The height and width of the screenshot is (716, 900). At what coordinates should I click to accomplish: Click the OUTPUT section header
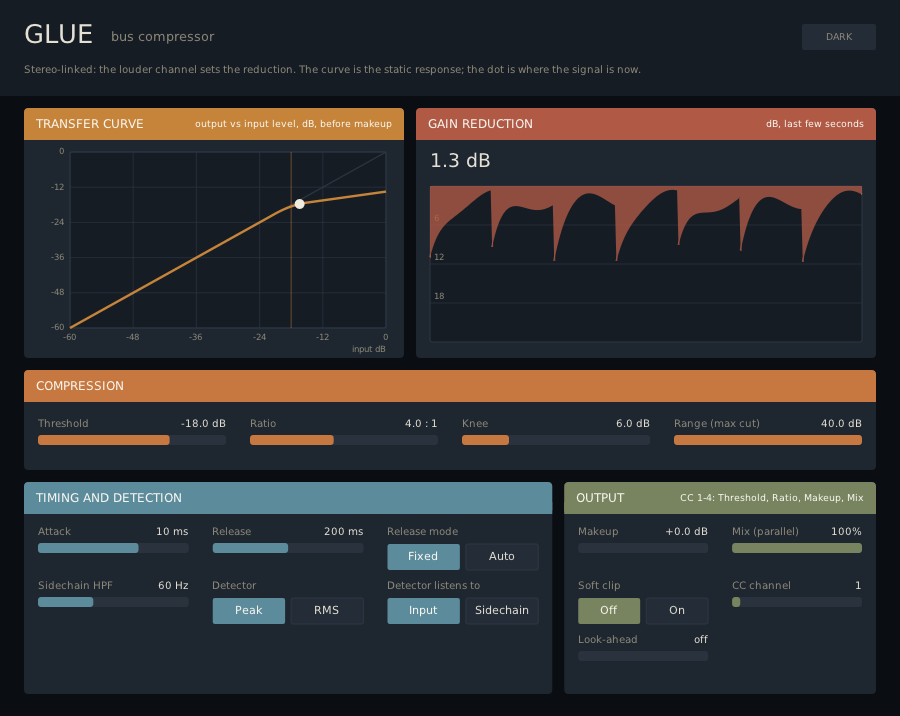click(720, 498)
